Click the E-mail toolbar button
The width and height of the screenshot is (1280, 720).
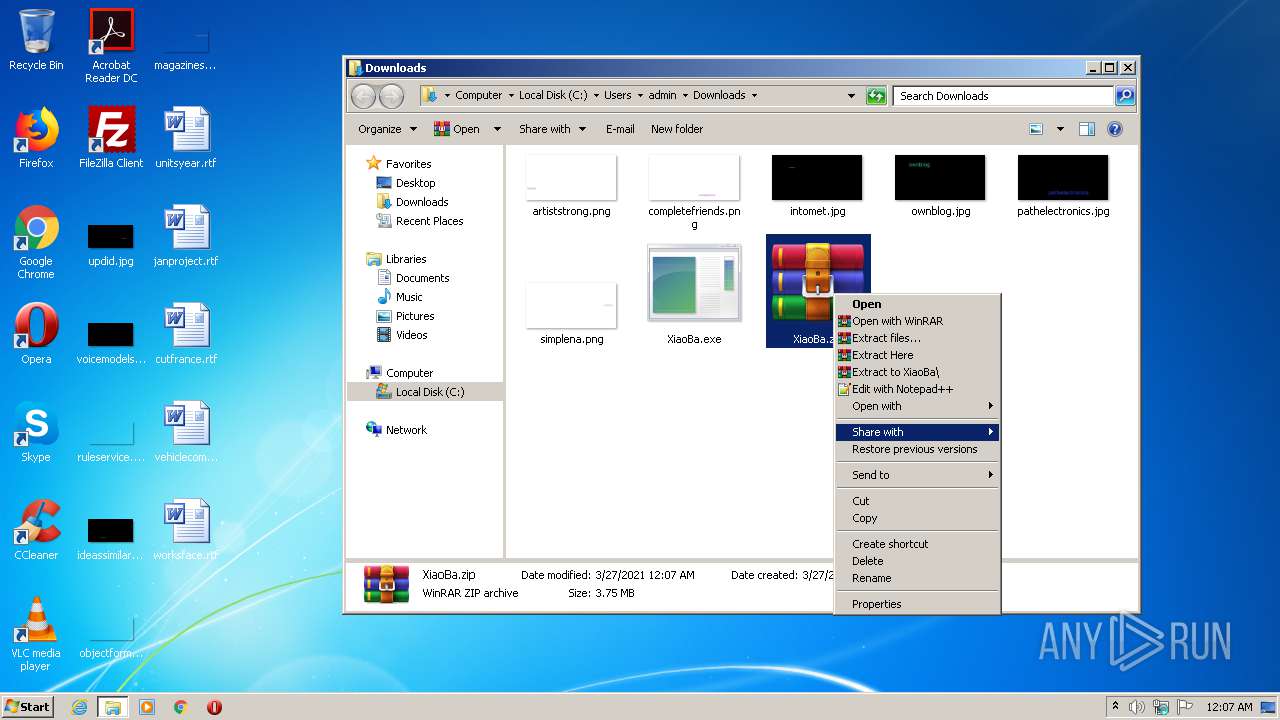click(620, 129)
